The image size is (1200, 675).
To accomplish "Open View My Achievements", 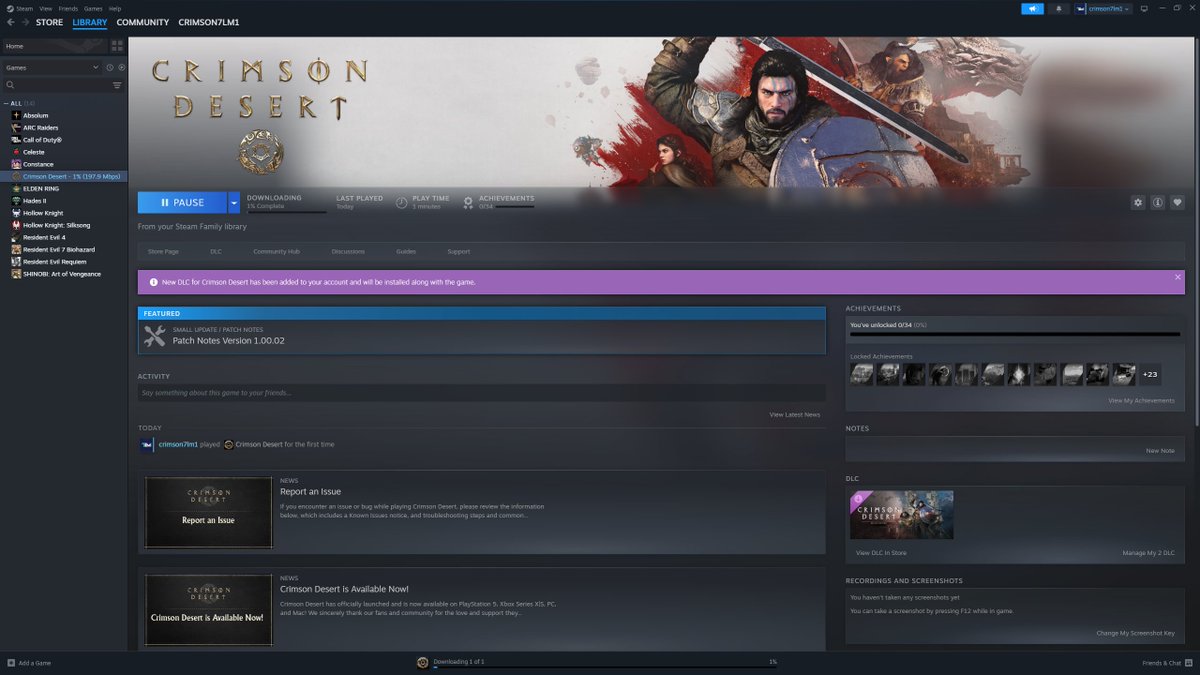I will coord(1141,401).
